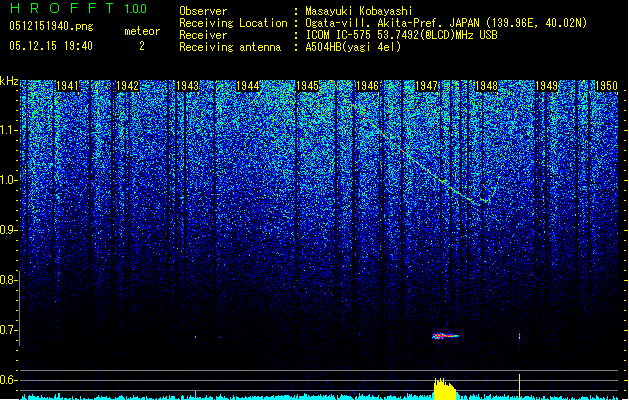Click the kHz axis unit label
The image size is (629, 400).
[9, 81]
